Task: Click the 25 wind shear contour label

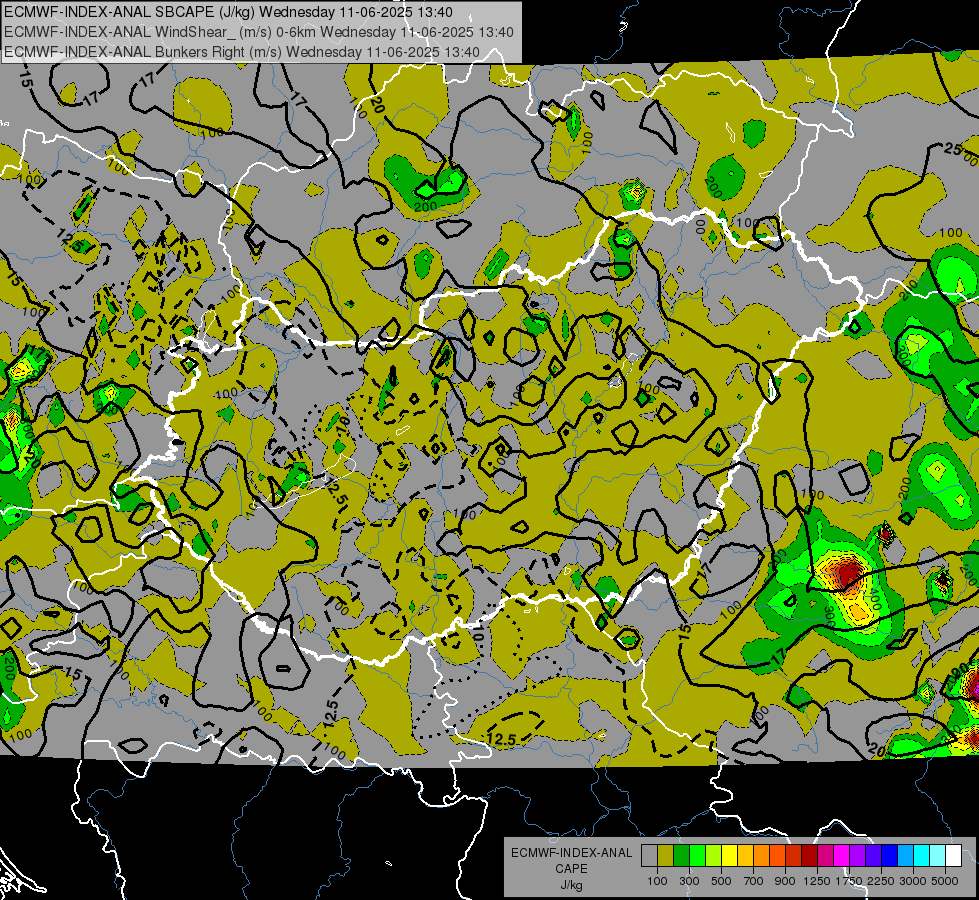Action: (x=954, y=149)
